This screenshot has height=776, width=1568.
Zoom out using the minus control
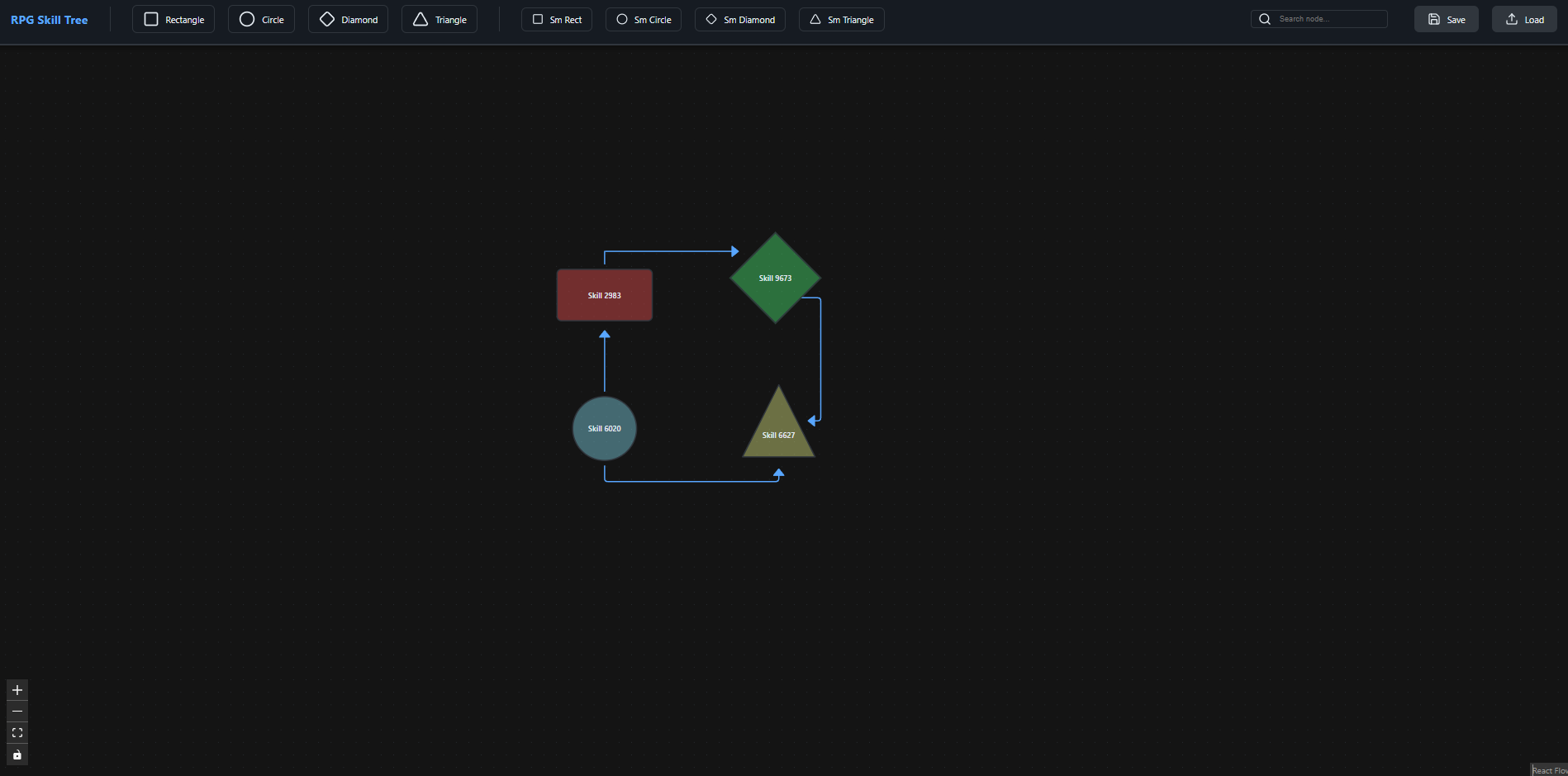coord(17,712)
